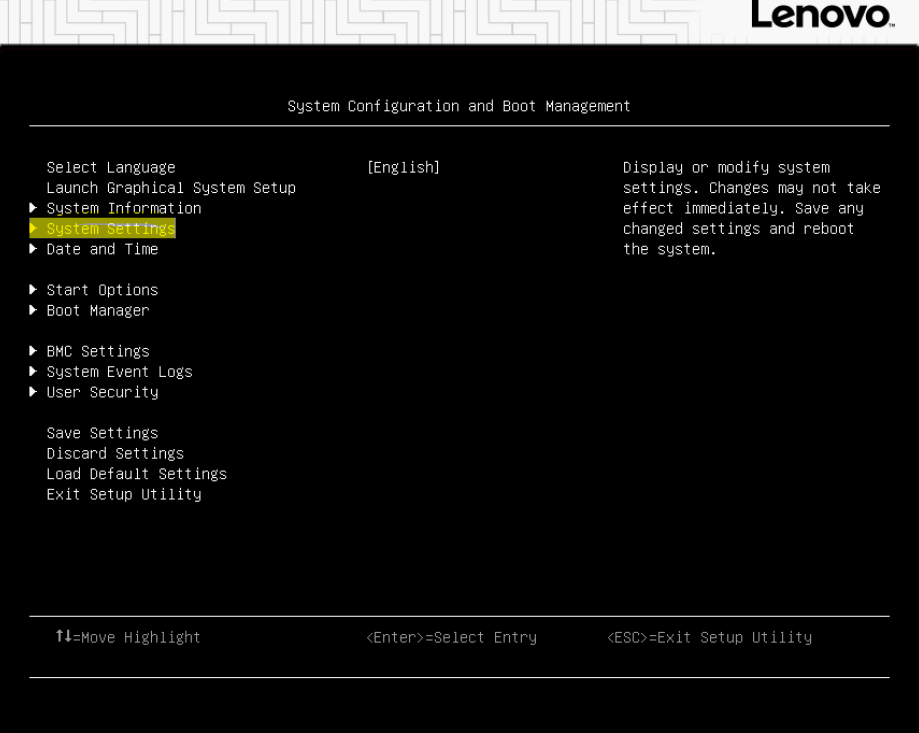Open the System Information submenu

tap(124, 209)
